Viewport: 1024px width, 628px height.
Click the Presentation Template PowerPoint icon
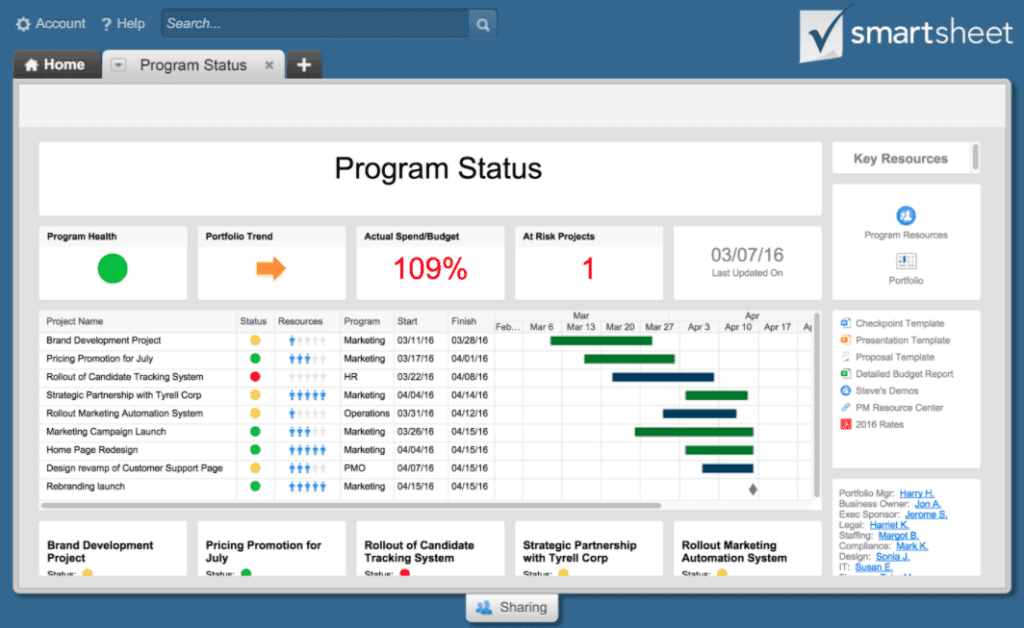pos(845,341)
